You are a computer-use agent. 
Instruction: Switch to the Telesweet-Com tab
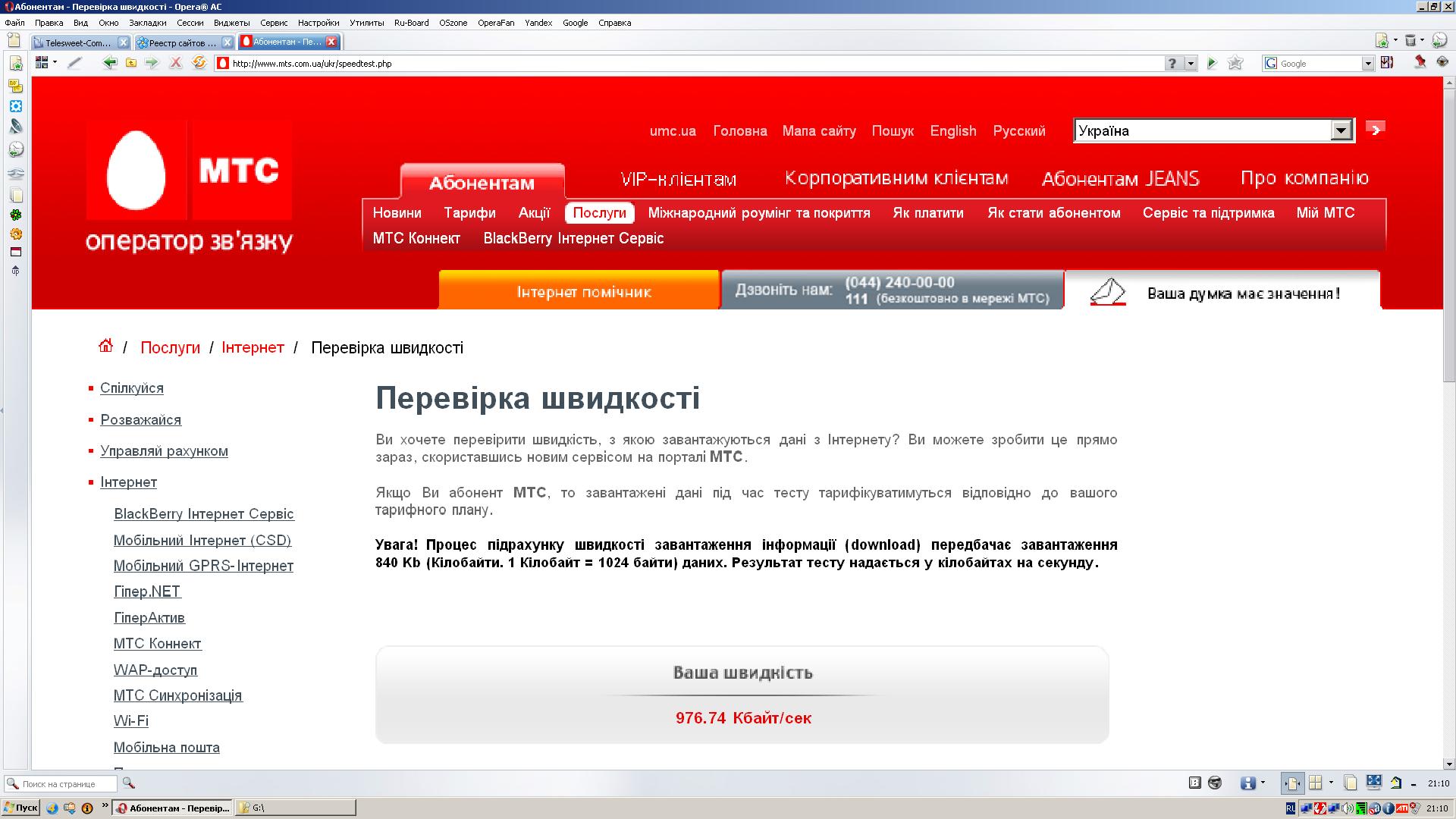76,42
